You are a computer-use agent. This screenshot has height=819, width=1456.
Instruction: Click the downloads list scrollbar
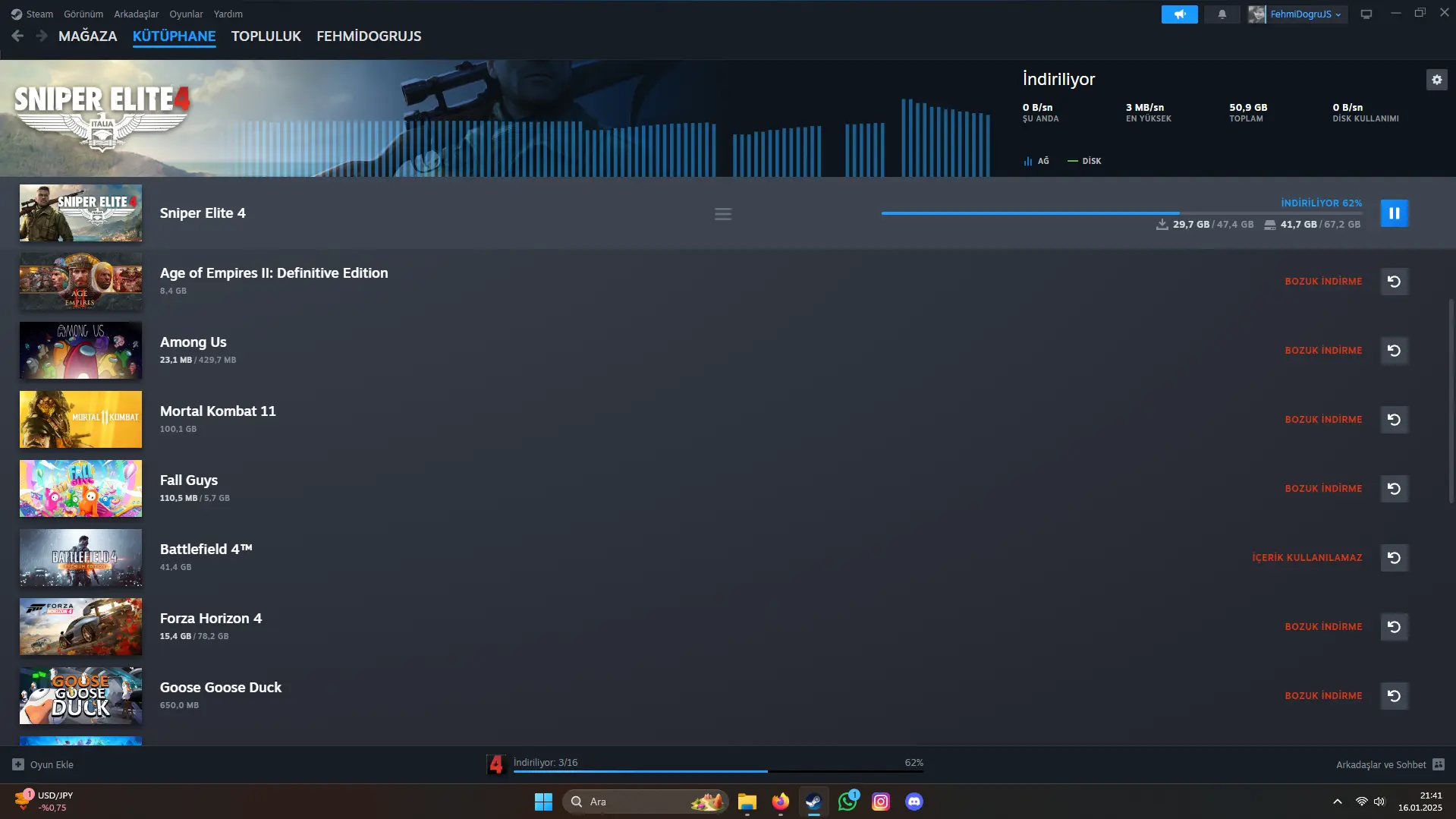point(1451,400)
